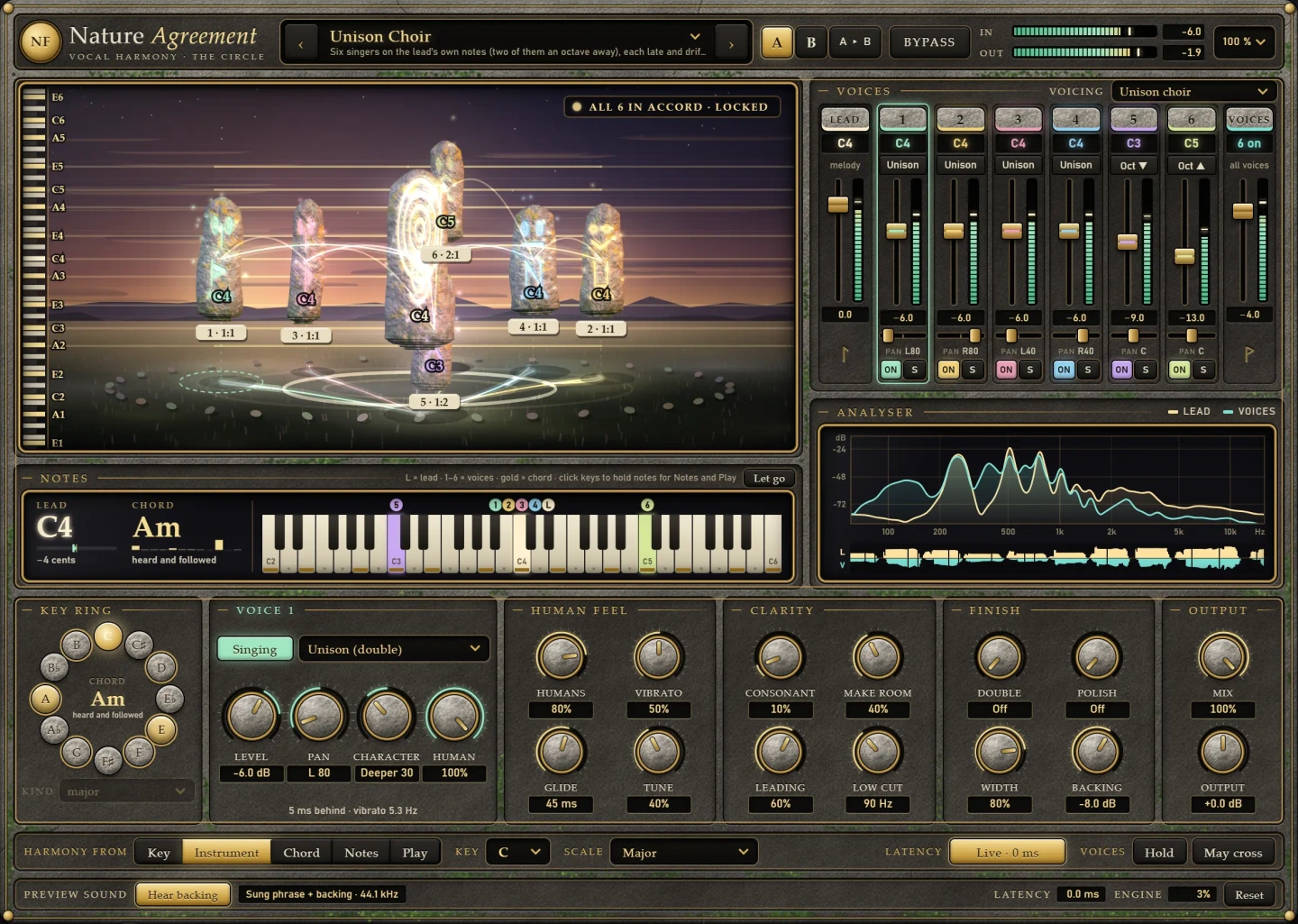Select key A on key ring
The width and height of the screenshot is (1298, 924).
tap(46, 699)
